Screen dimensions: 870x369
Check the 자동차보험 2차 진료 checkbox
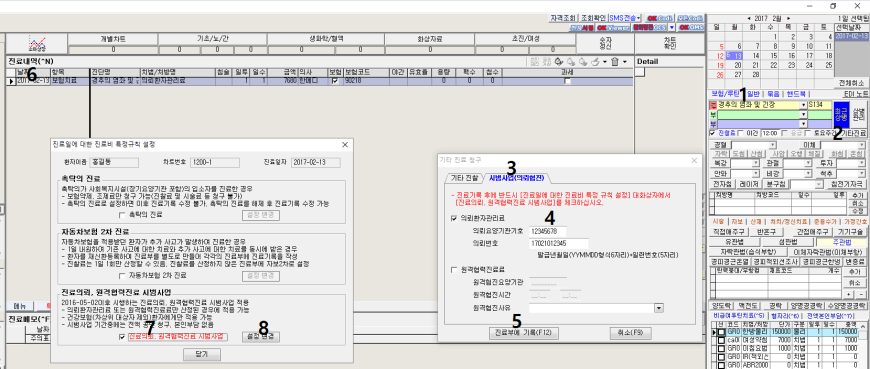123,275
